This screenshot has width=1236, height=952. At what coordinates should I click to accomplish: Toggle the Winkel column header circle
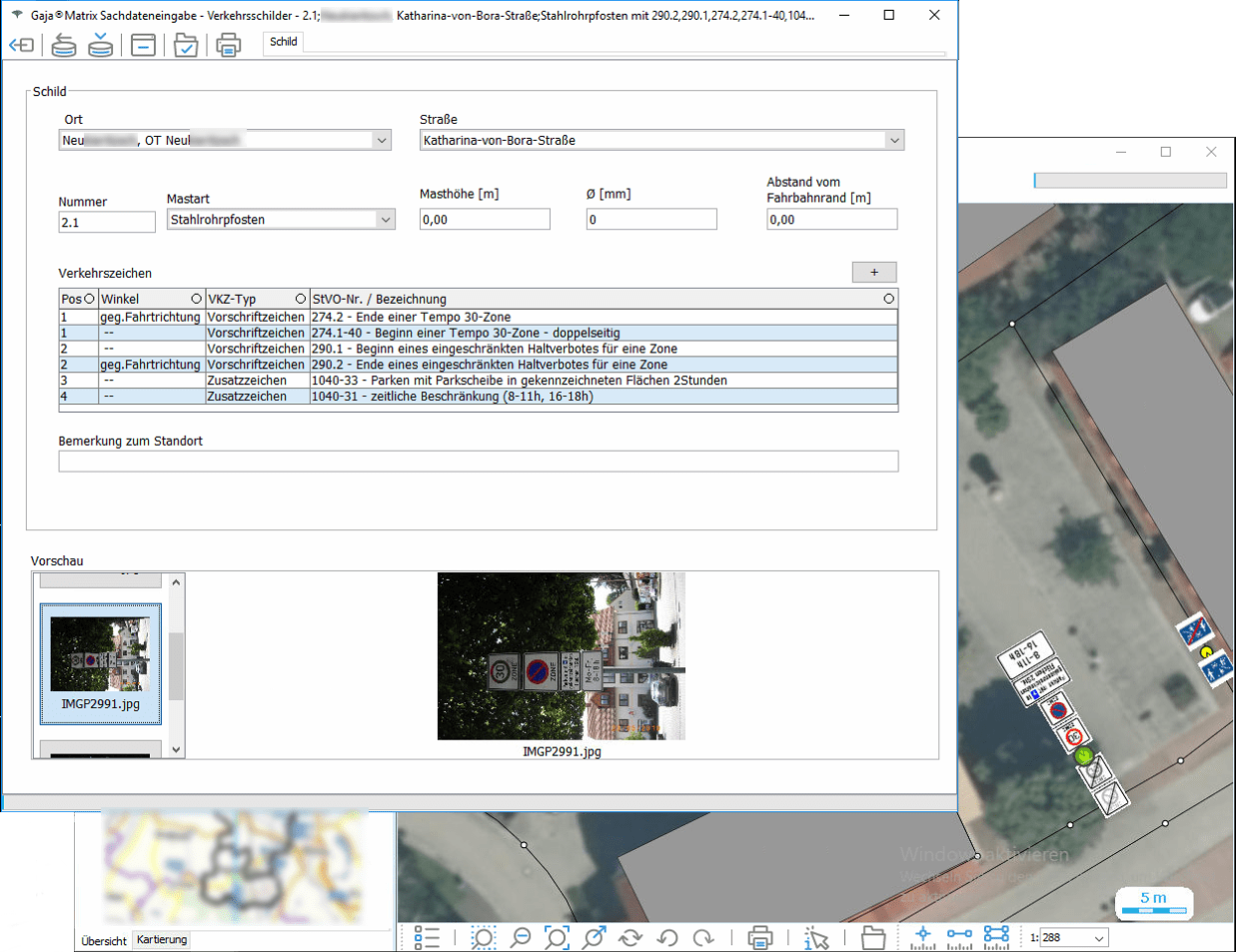(x=196, y=299)
